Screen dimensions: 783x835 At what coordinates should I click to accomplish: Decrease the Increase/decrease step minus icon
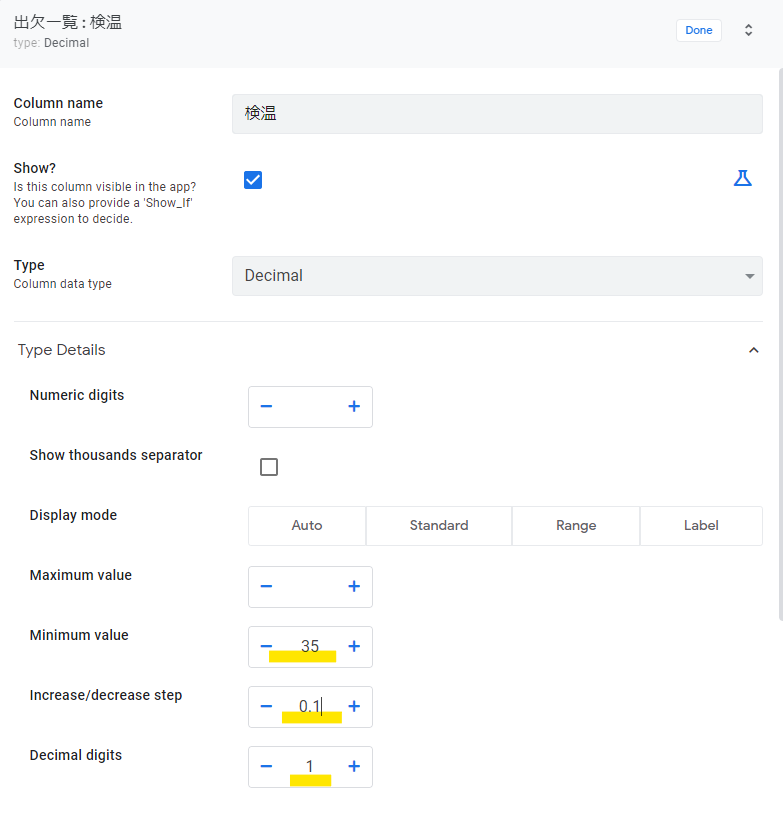coord(266,707)
